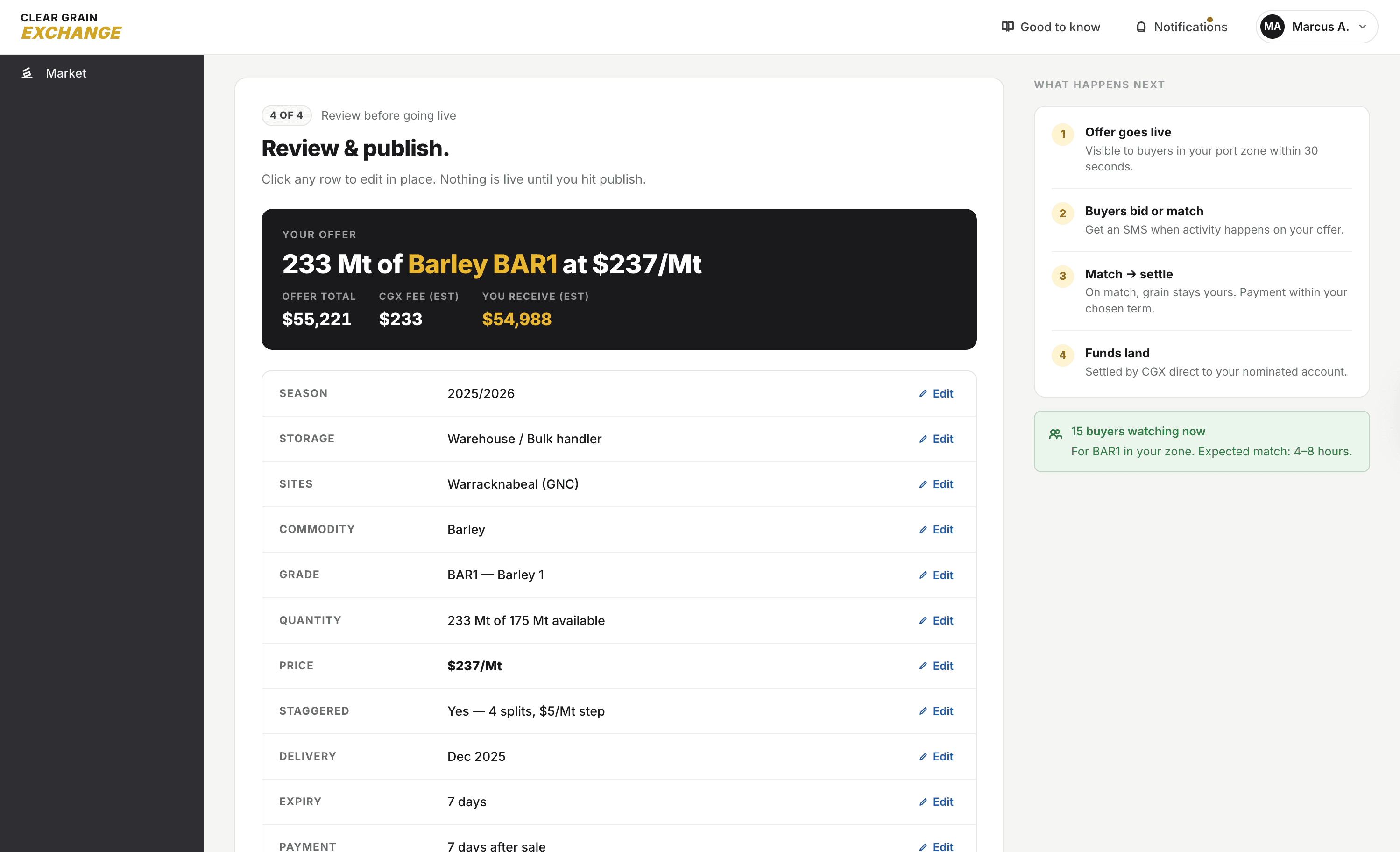Select the grain icon beside Market
Screen dimensions: 1400x852
(x=27, y=73)
